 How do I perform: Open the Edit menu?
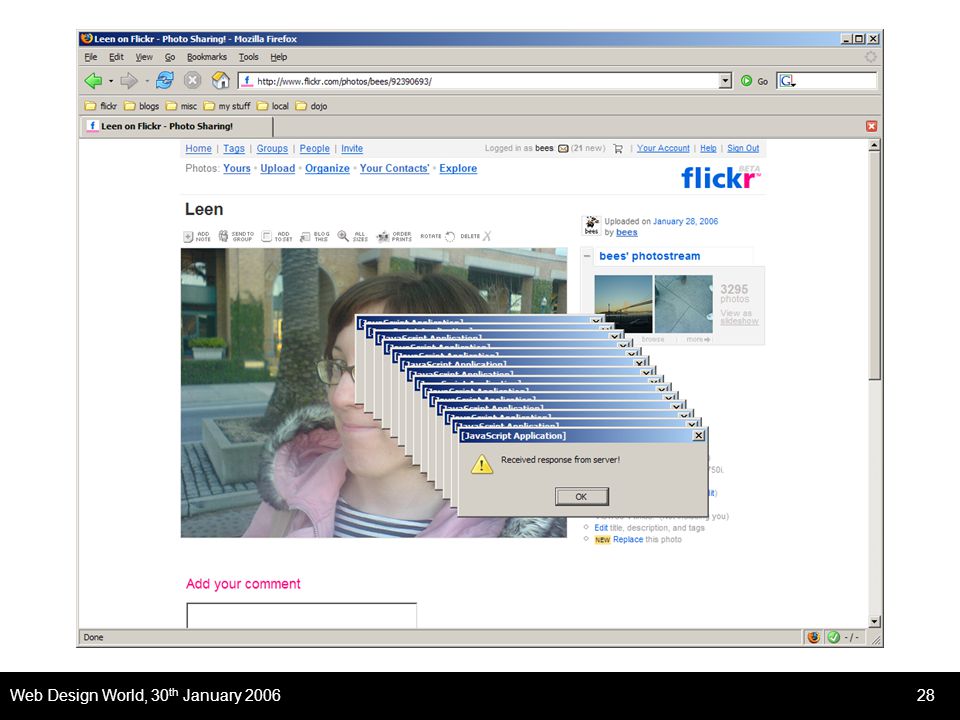point(116,57)
